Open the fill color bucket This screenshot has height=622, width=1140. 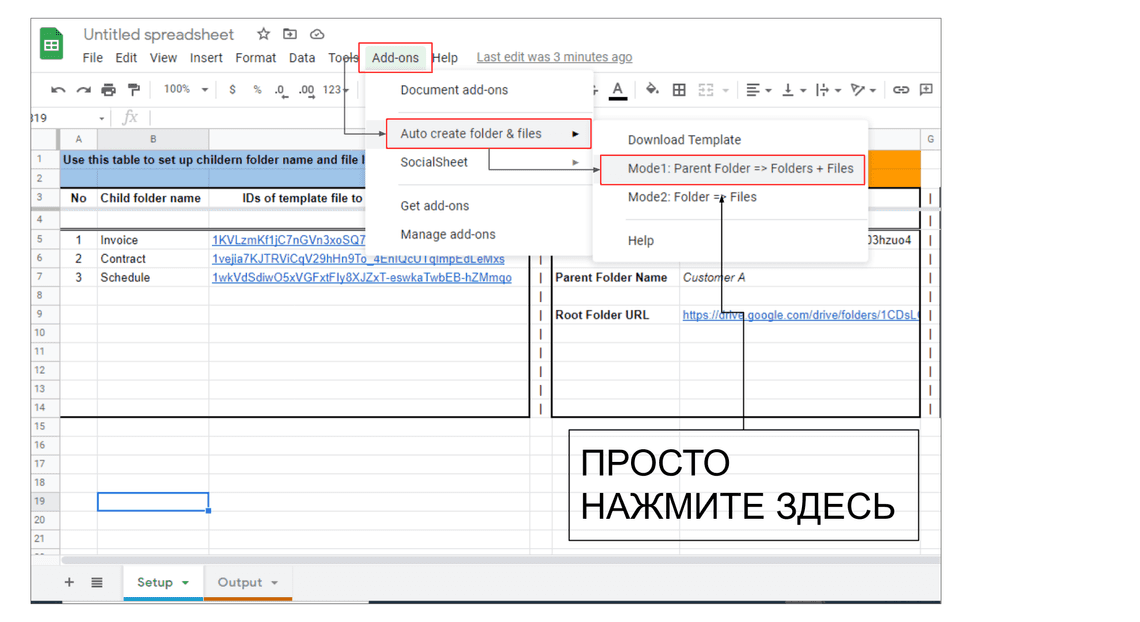pyautogui.click(x=652, y=90)
